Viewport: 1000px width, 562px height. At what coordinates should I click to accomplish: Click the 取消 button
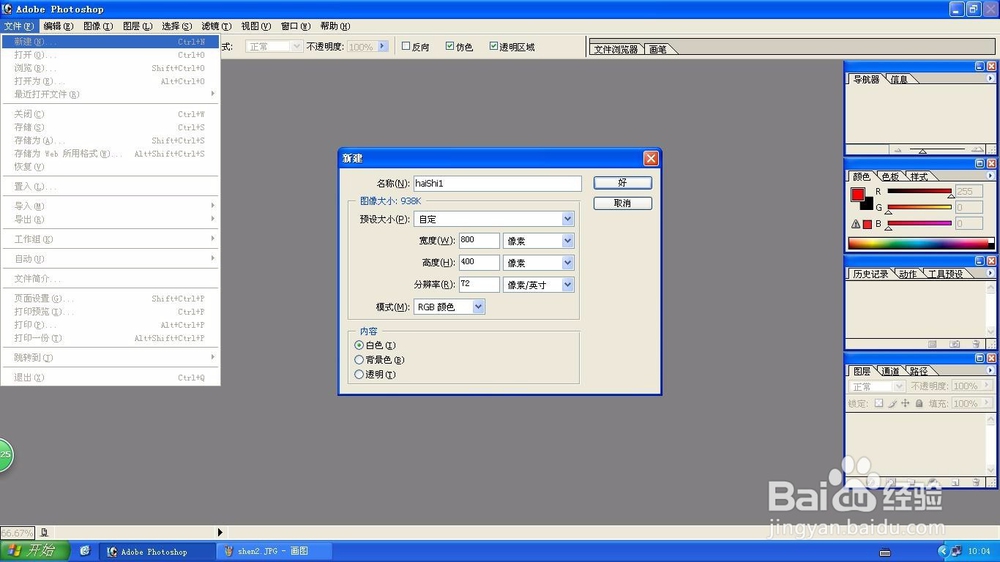click(x=622, y=203)
